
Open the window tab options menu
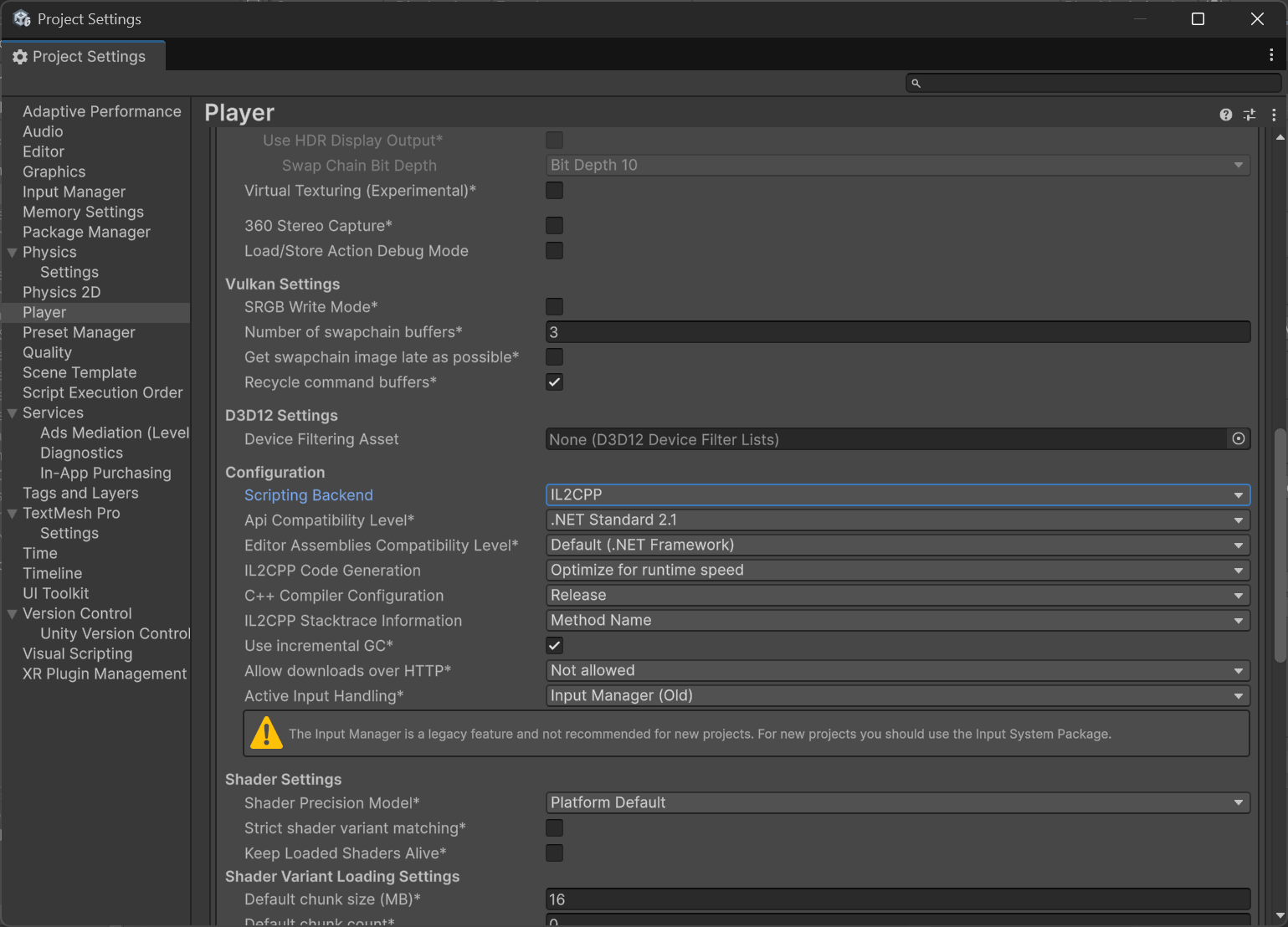[x=1271, y=55]
